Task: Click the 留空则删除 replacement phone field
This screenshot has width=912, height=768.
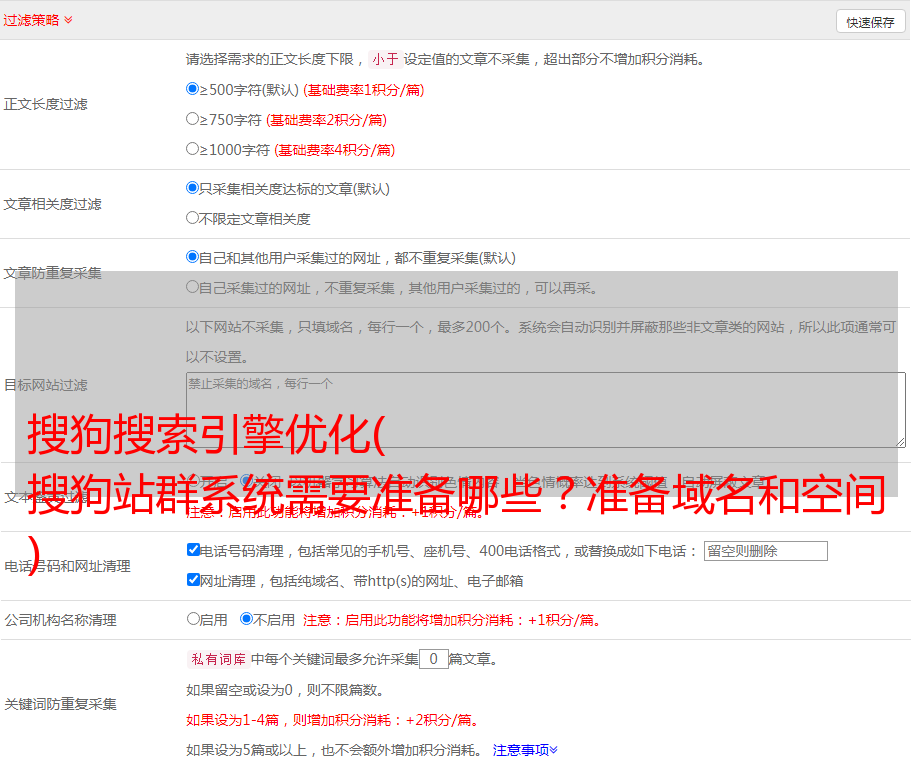Action: coord(765,551)
